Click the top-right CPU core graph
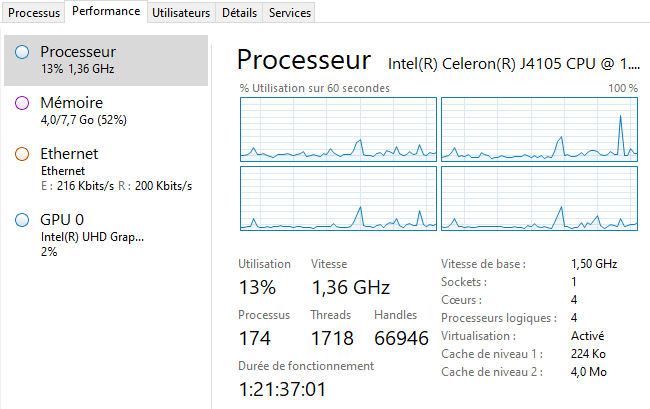This screenshot has height=409, width=650. [539, 129]
